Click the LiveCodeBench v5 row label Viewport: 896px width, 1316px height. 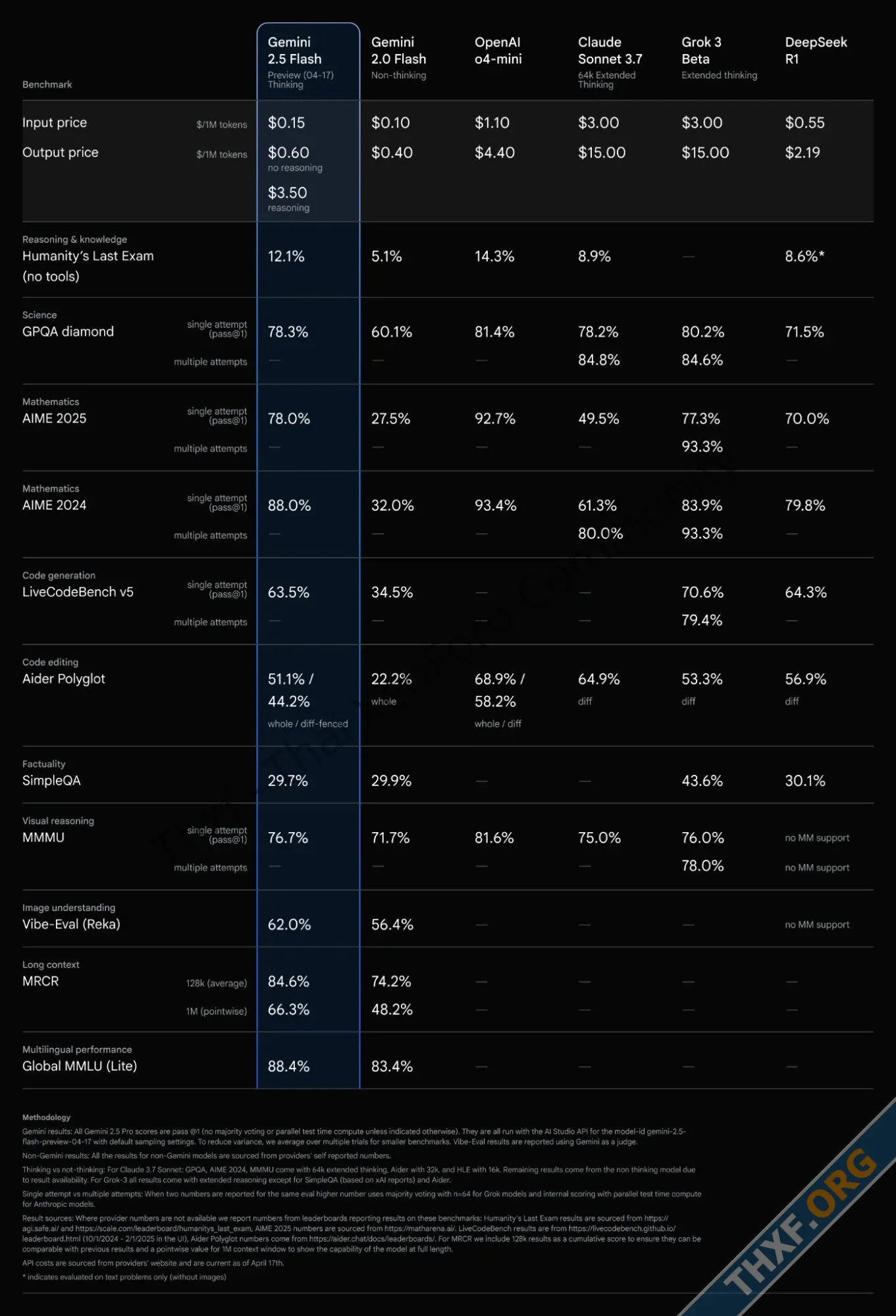coord(78,592)
